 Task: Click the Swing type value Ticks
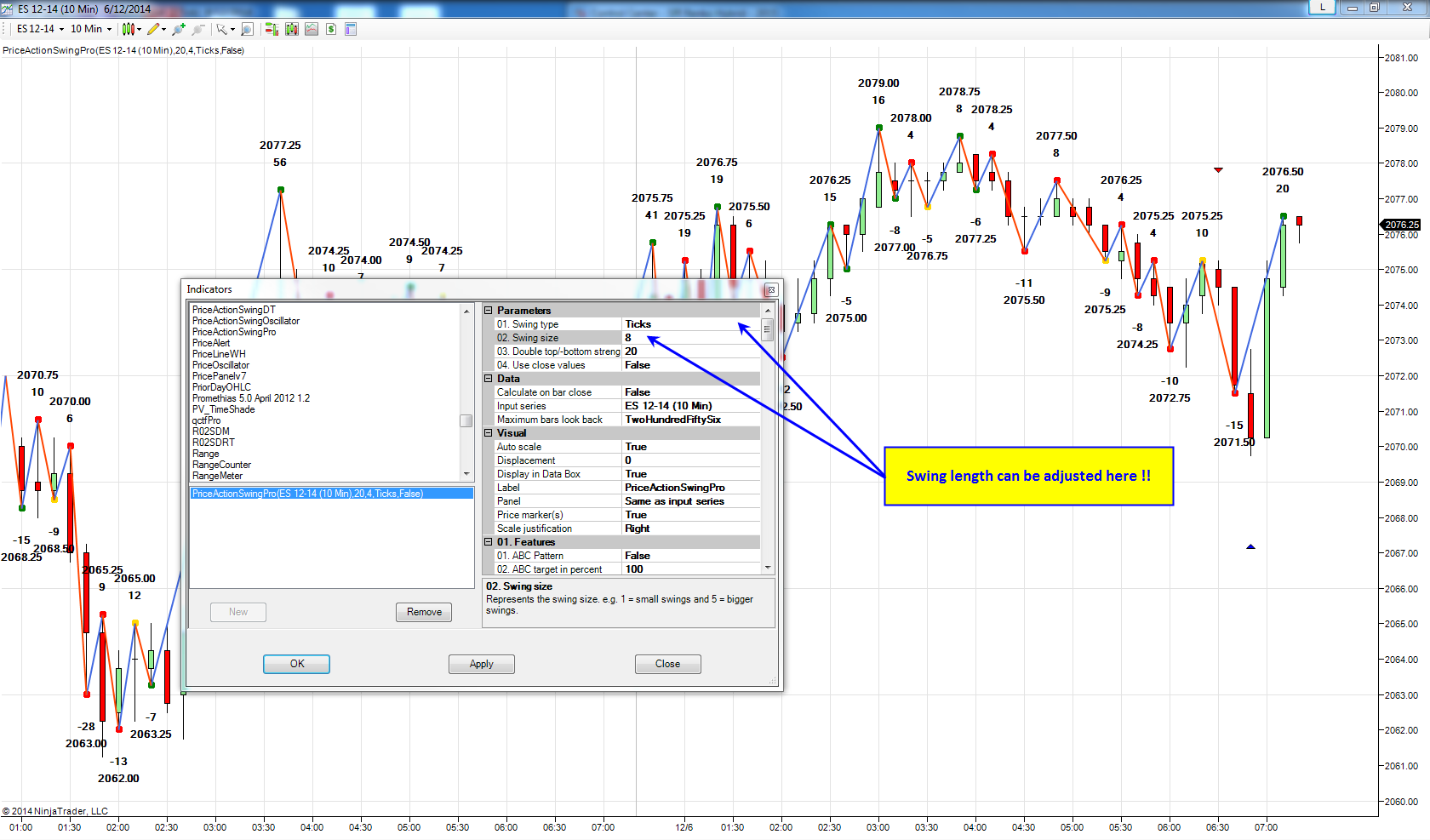[x=691, y=324]
